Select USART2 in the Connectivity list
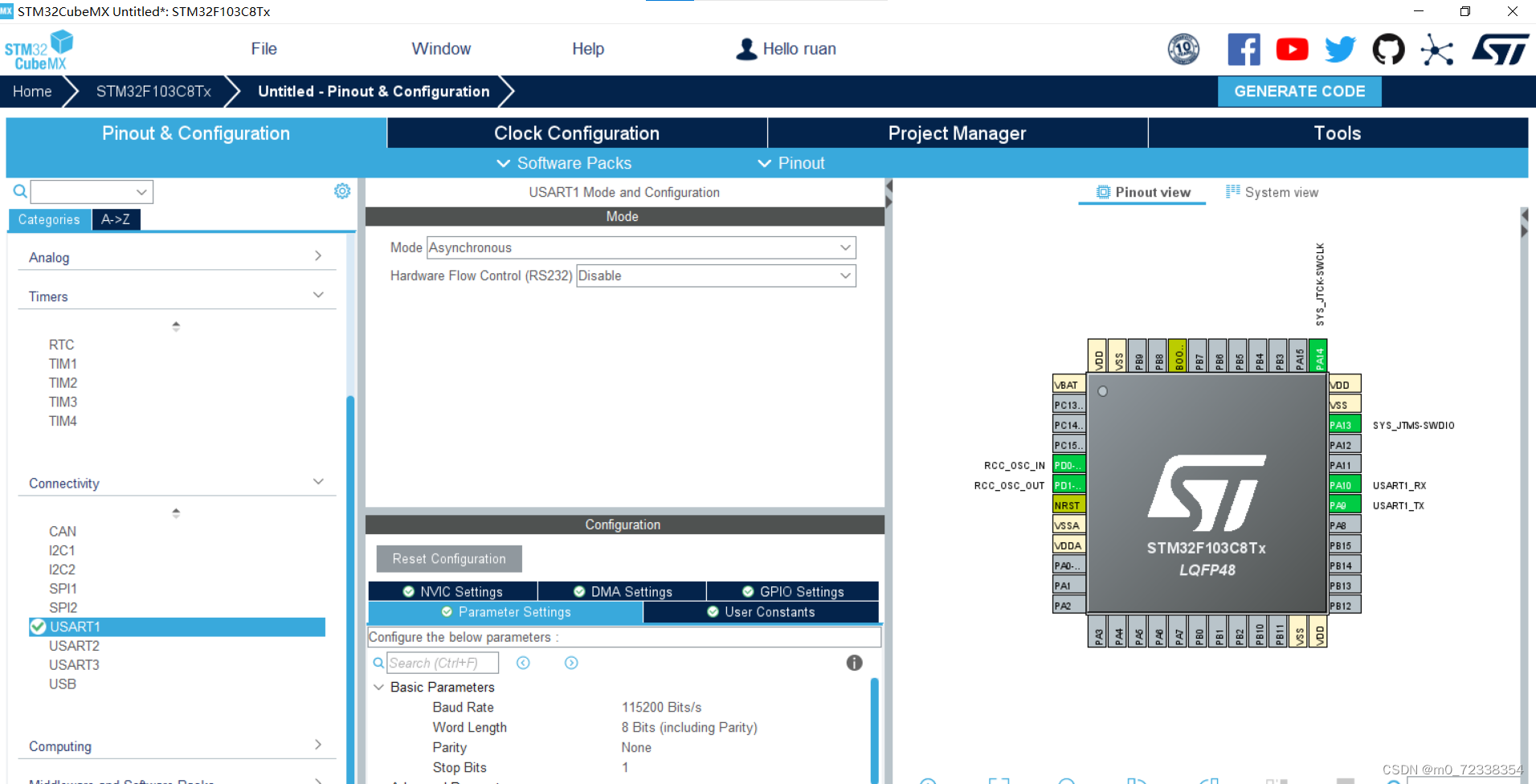Screen dimensions: 1536x784 (x=74, y=646)
